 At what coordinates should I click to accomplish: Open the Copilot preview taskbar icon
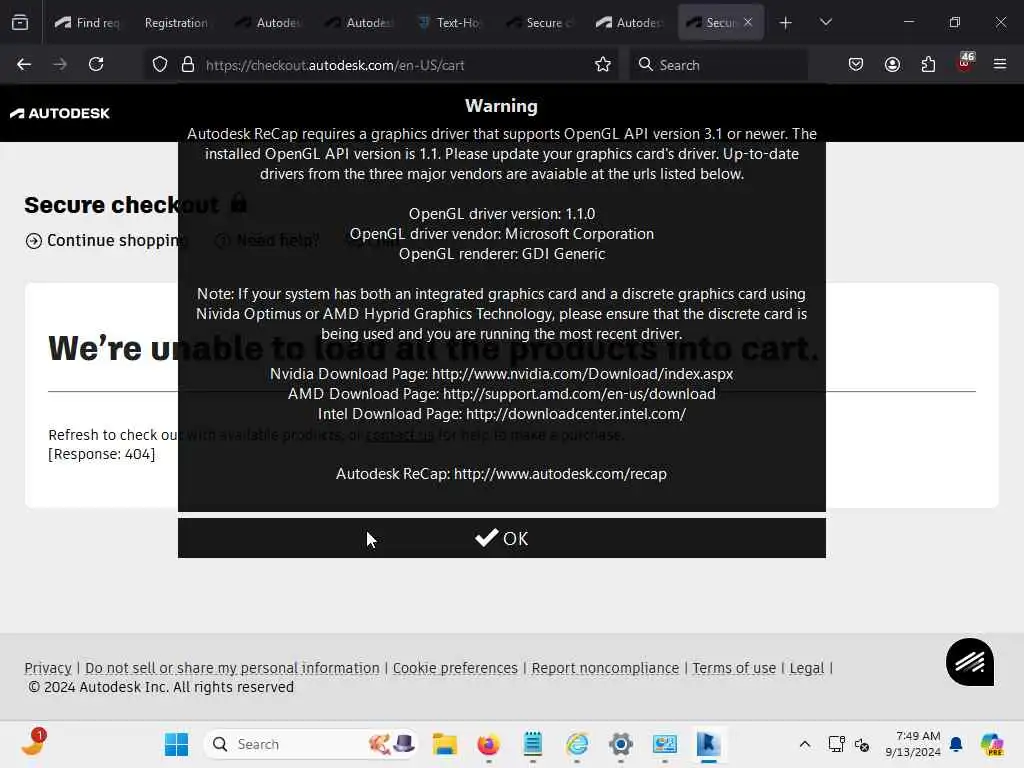[992, 744]
